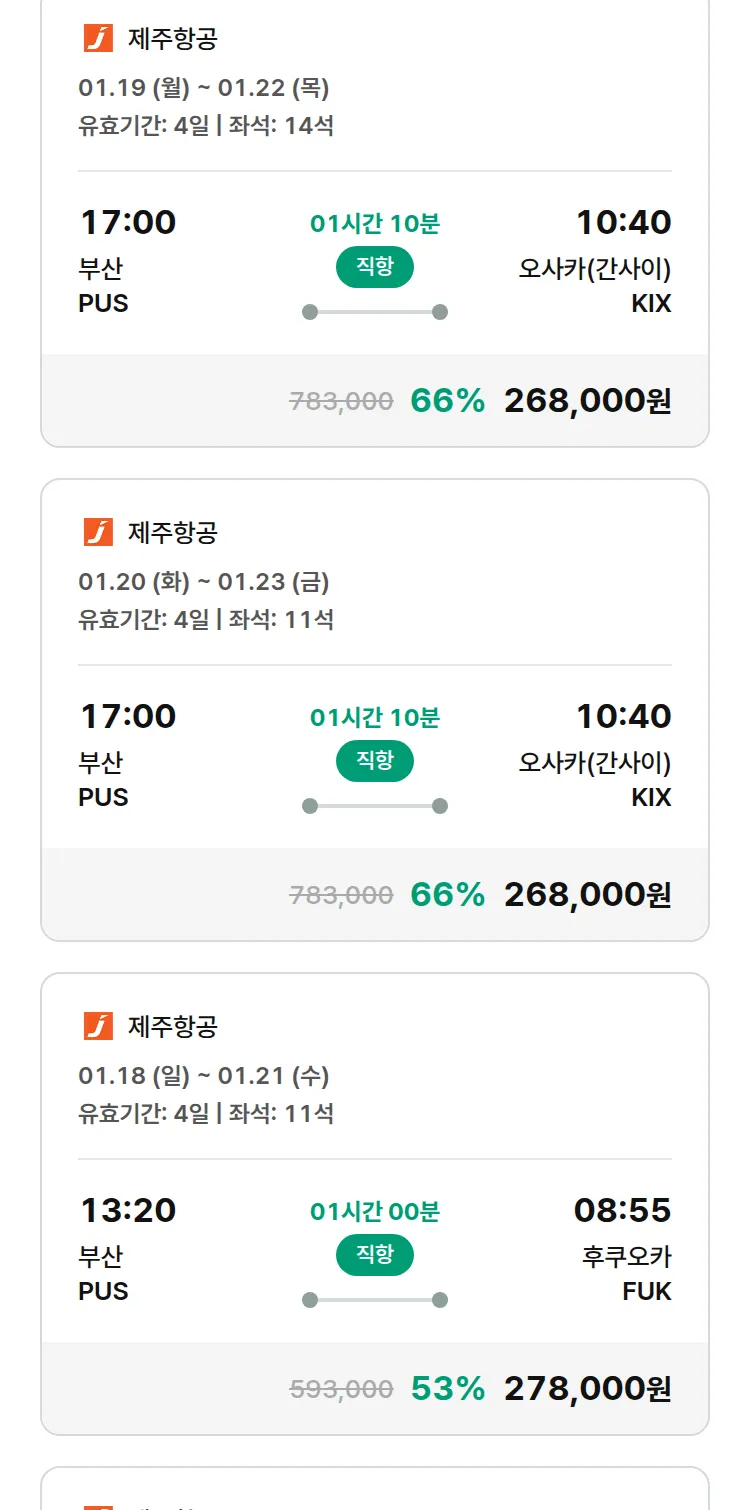This screenshot has width=750, height=1510.
Task: Select the 268,000원 price on 01.20 flight
Action: click(587, 895)
